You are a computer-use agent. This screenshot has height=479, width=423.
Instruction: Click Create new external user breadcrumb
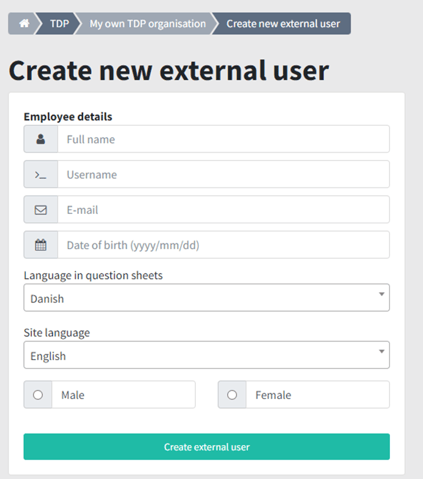(283, 24)
